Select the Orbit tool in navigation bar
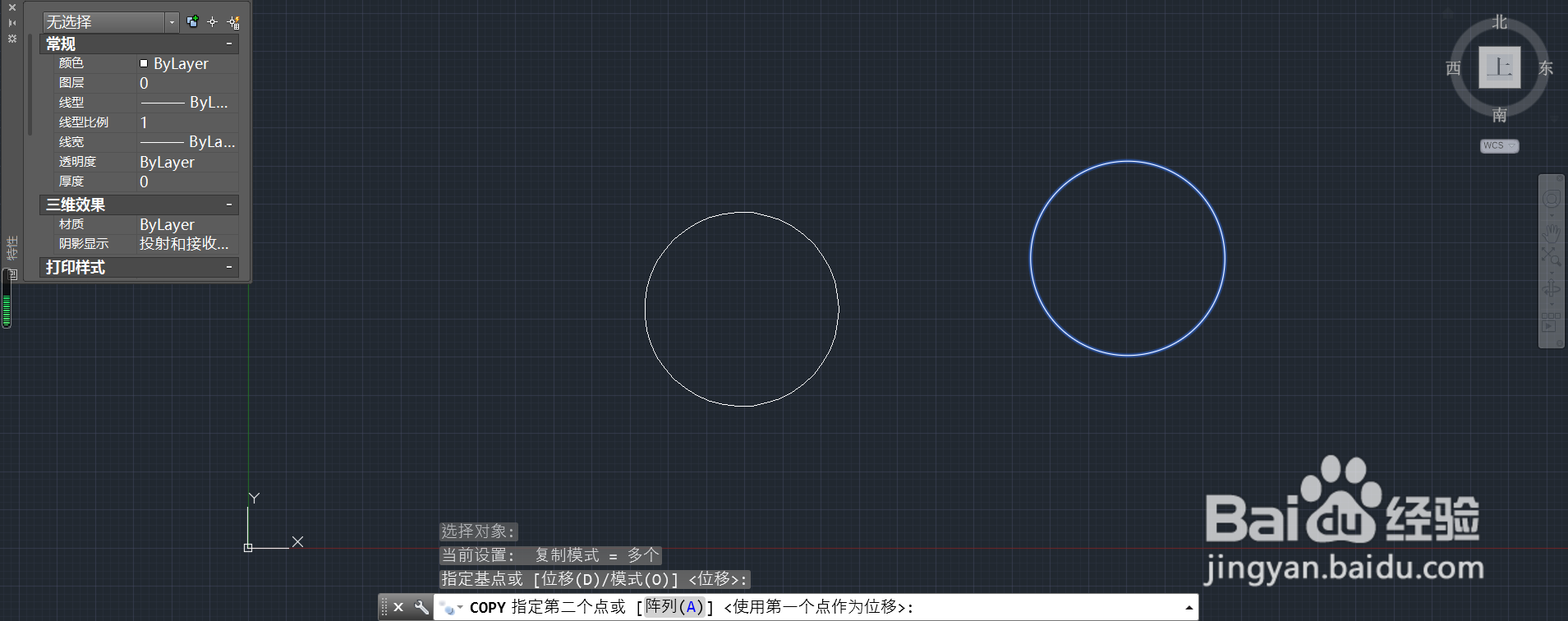1568x621 pixels. tap(1551, 288)
